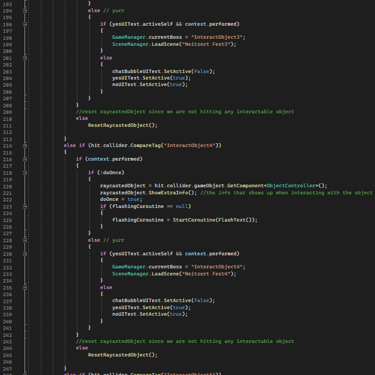
Task: Click line number 220 in the gutter
Action: (7, 186)
